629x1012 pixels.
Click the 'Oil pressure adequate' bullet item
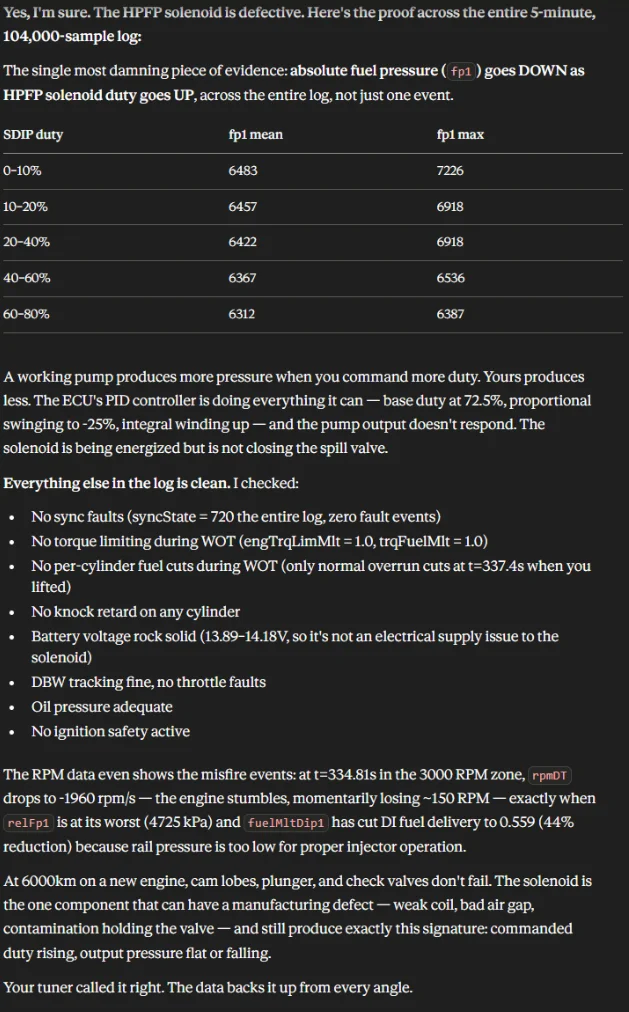(x=102, y=707)
